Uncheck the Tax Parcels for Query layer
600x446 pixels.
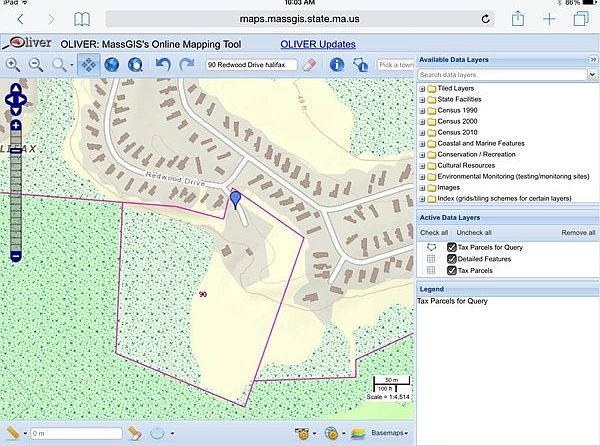pos(452,246)
